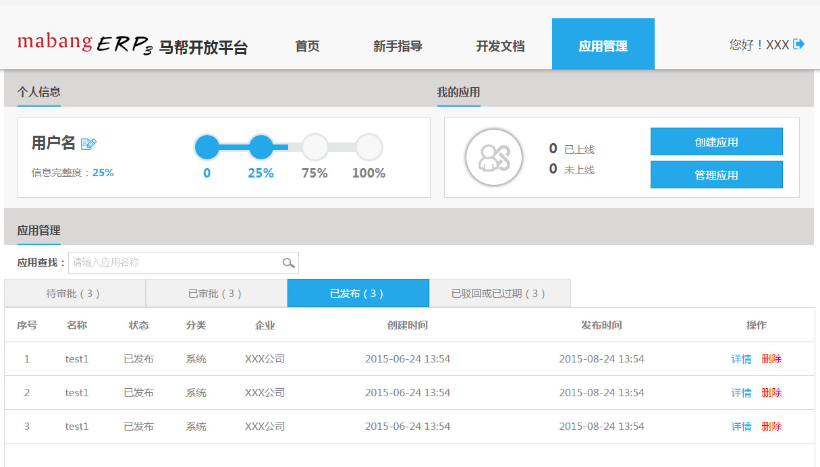
Task: Open 详情 for the first row
Action: [741, 359]
